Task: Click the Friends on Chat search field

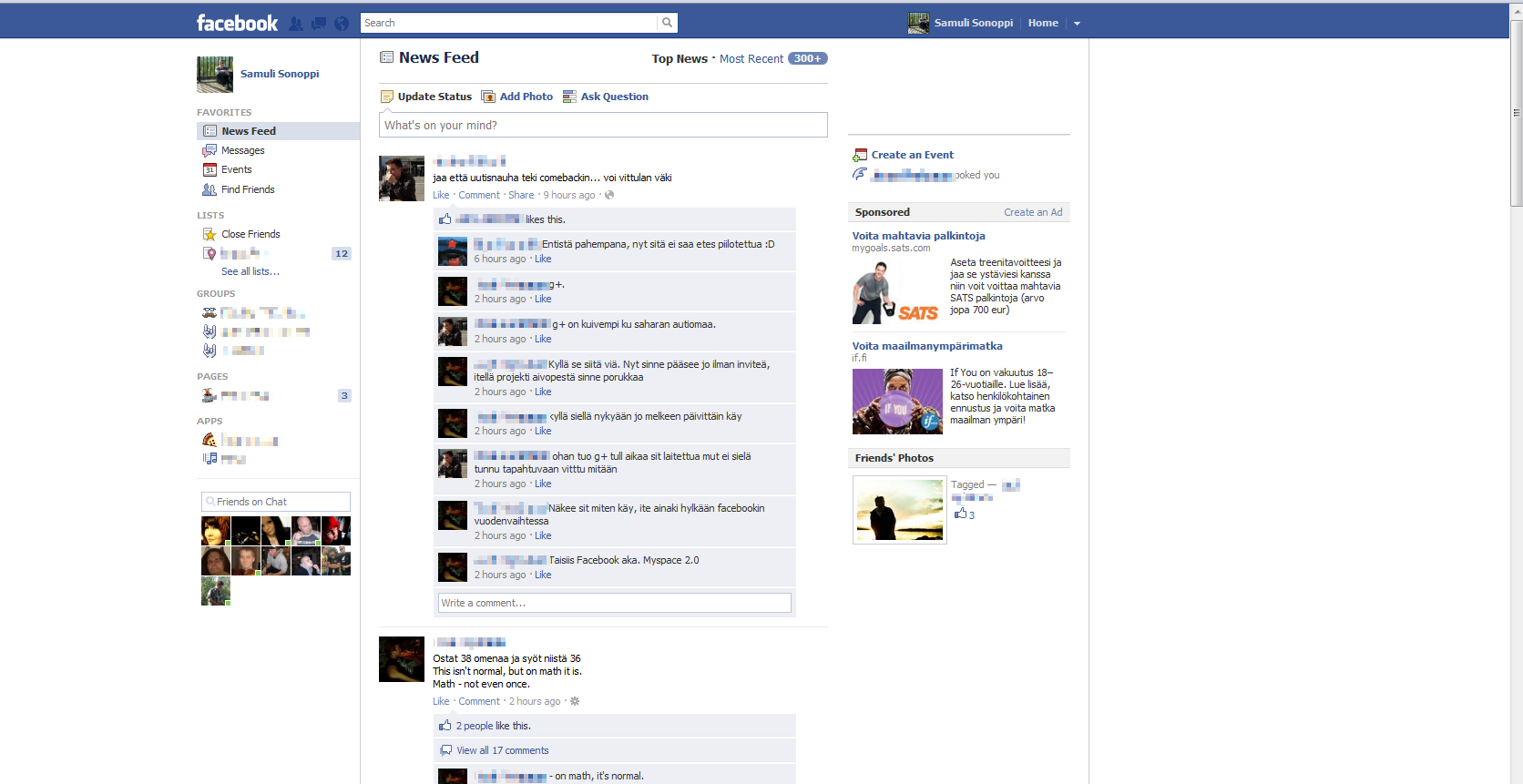Action: [x=276, y=502]
